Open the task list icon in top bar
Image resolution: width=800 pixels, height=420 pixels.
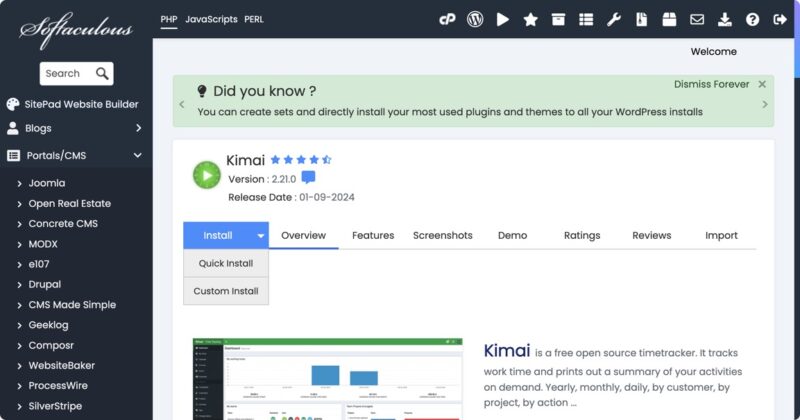tap(586, 19)
